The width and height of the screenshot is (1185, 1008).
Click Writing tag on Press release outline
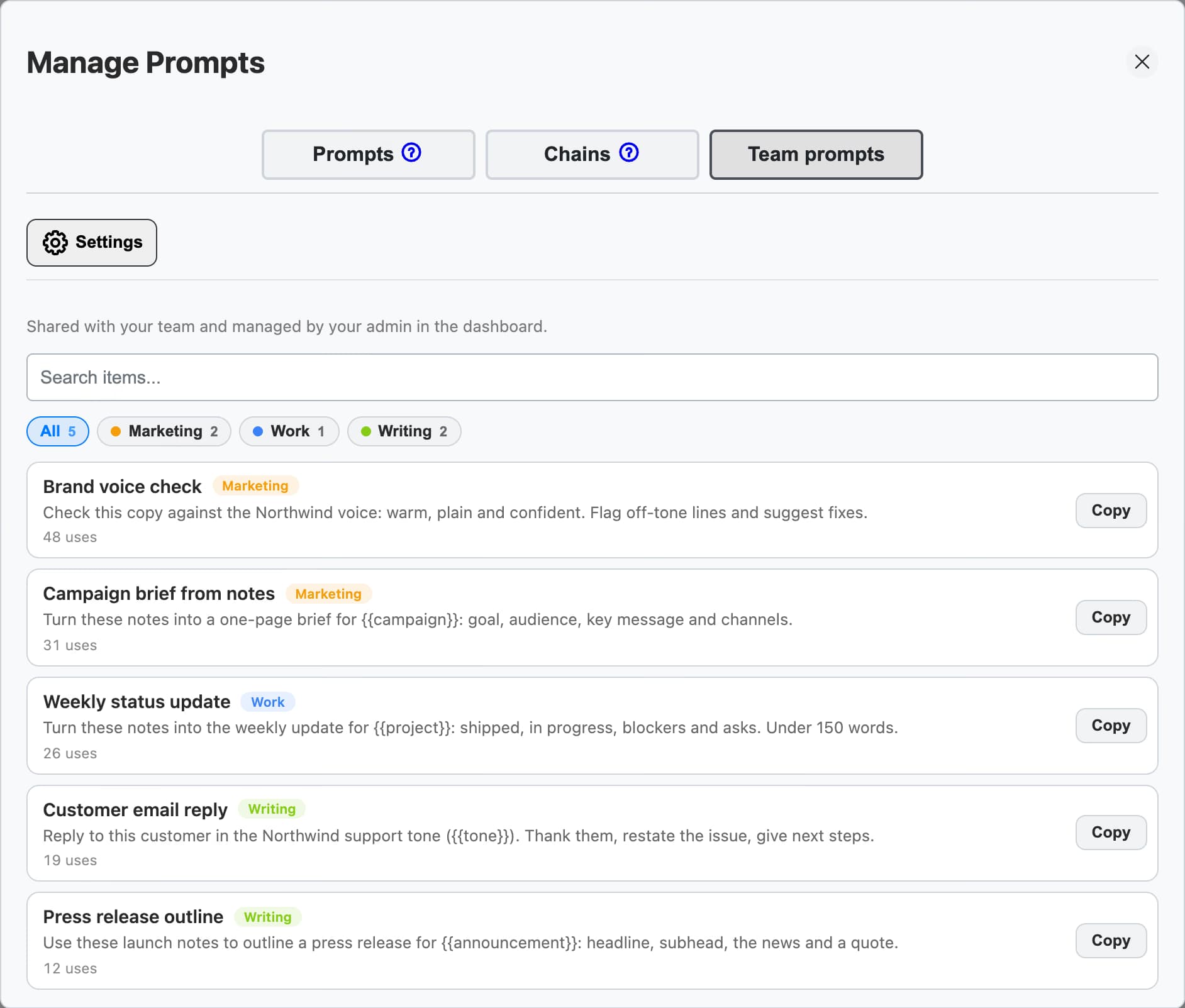click(268, 917)
